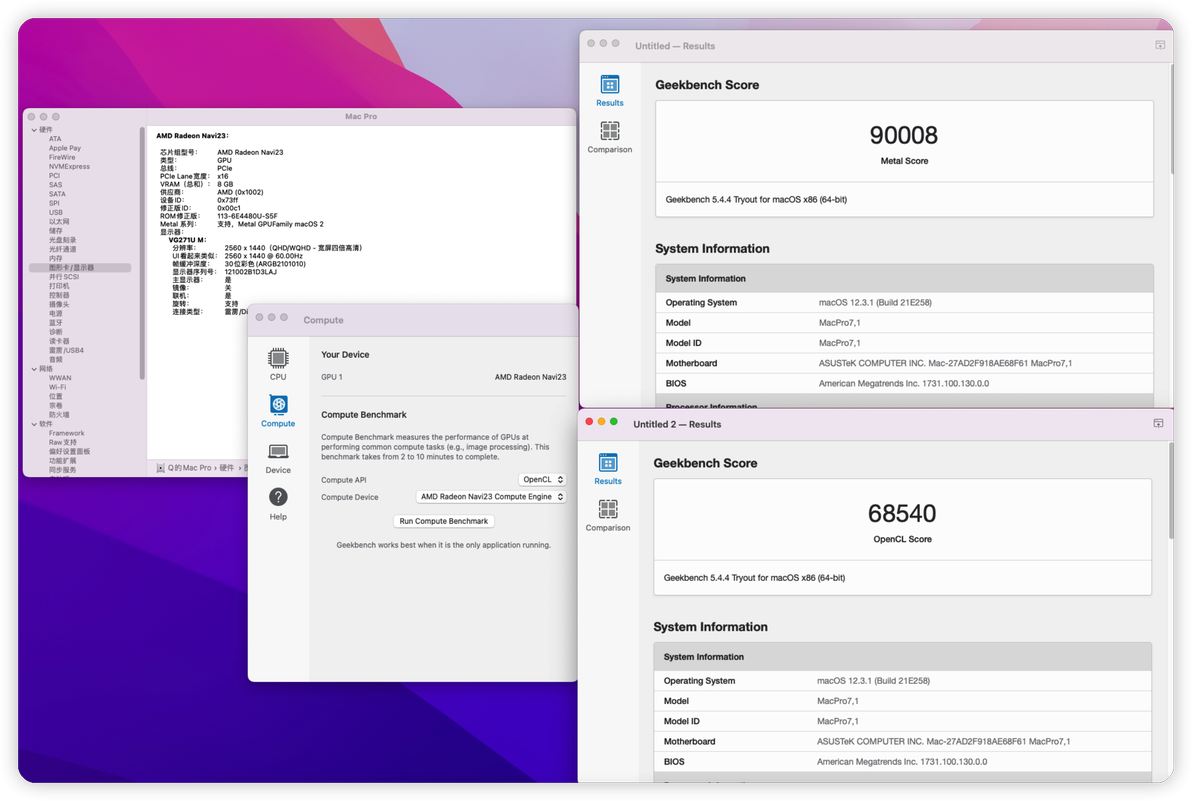1192x801 pixels.
Task: Click the Mac Pro sidebar scrollbar
Action: point(142,253)
